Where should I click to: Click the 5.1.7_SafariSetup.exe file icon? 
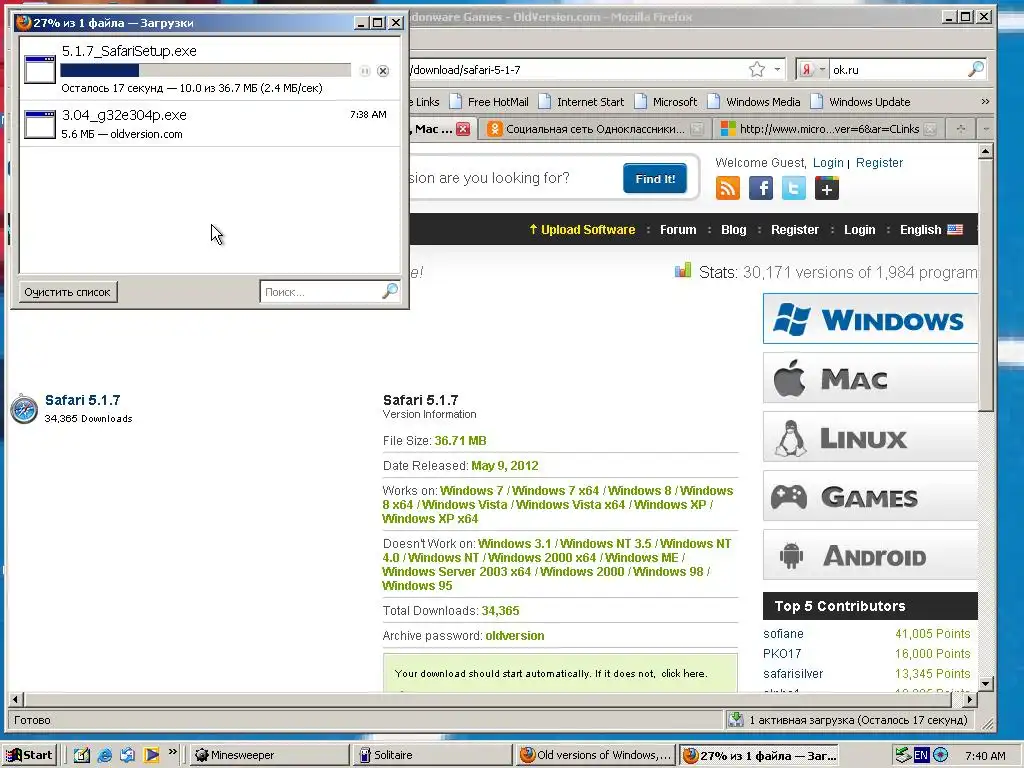pyautogui.click(x=40, y=69)
